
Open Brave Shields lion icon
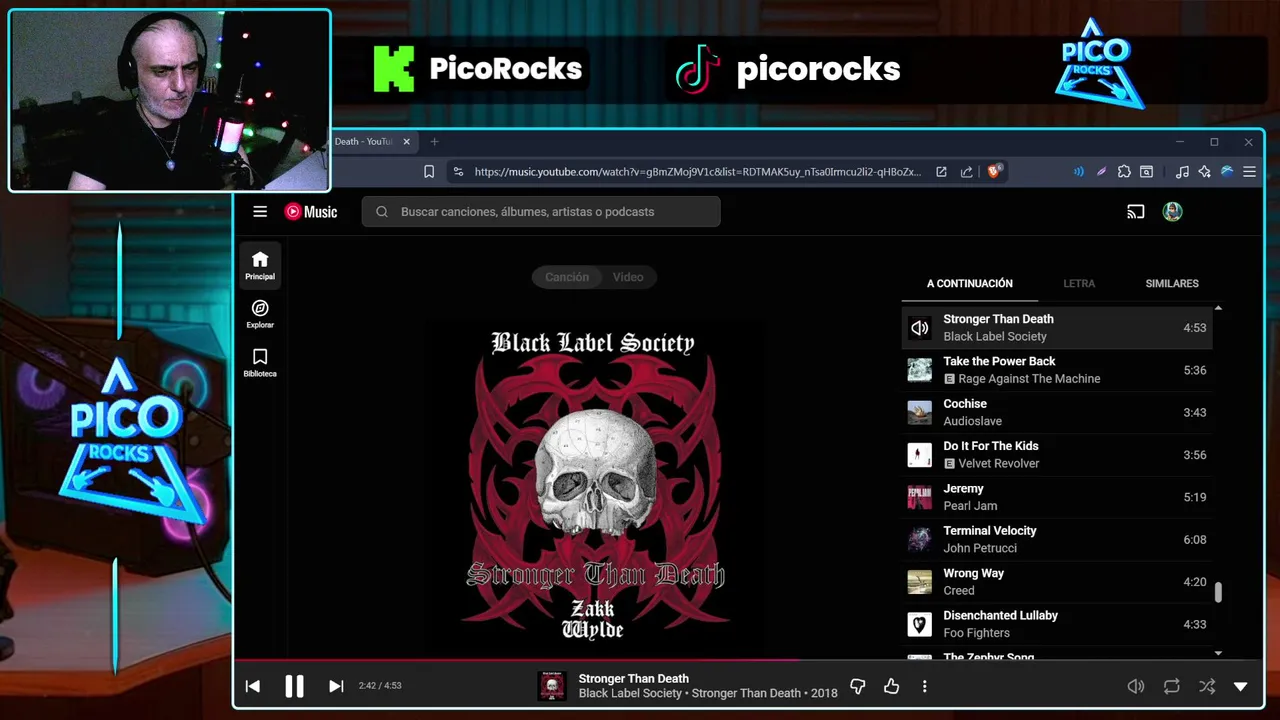pyautogui.click(x=994, y=172)
